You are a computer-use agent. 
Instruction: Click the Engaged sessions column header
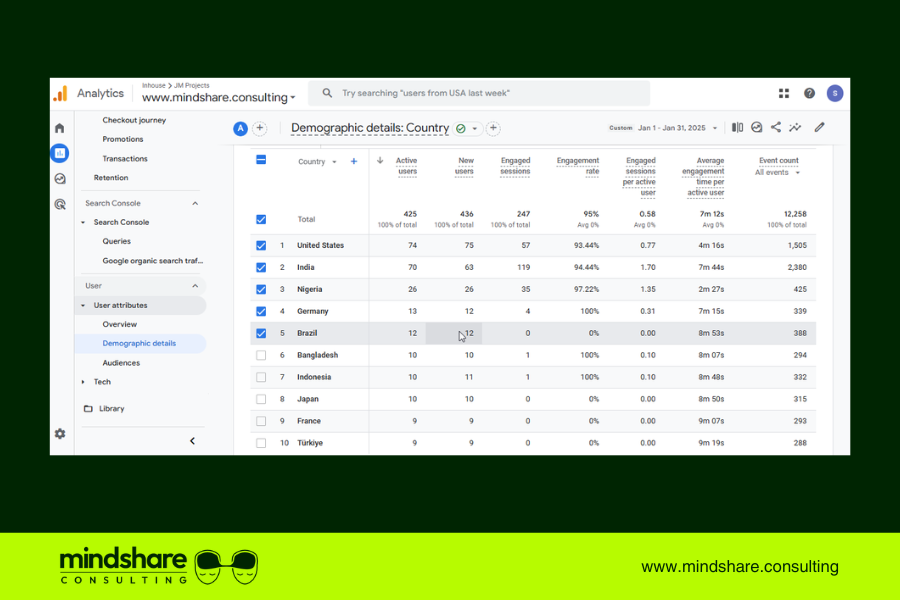pos(515,166)
